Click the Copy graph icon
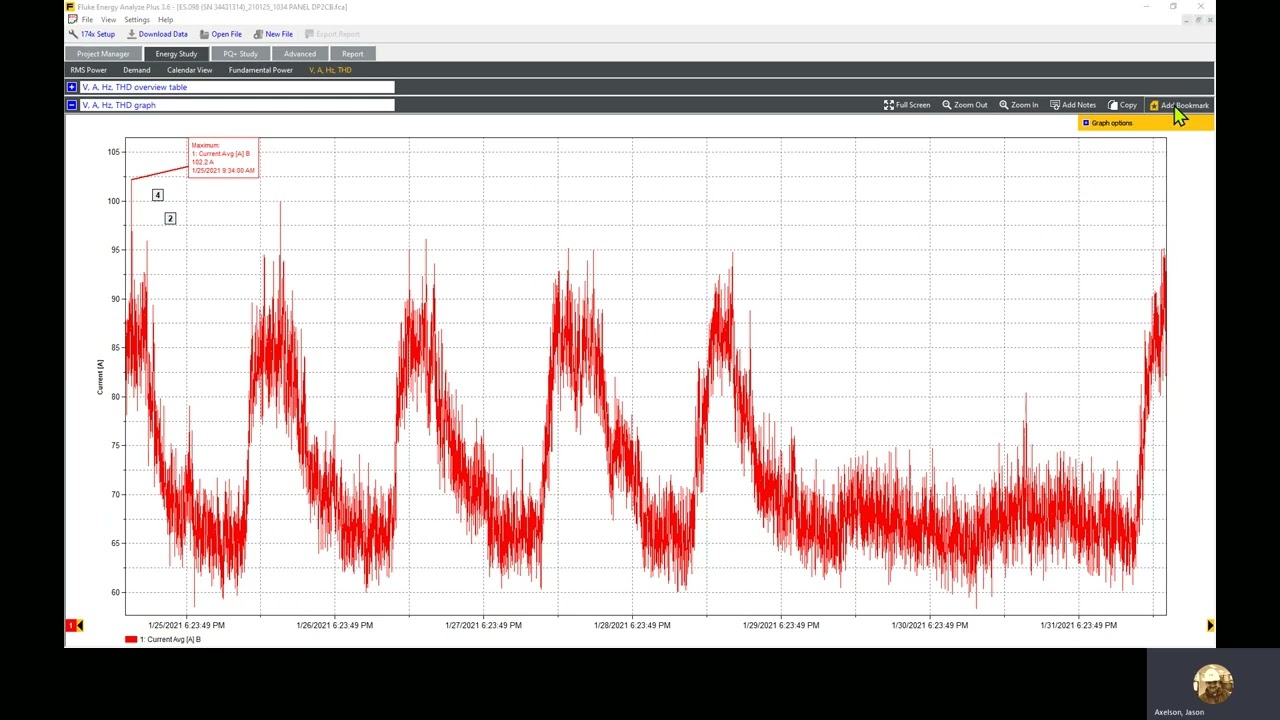 click(x=1113, y=105)
